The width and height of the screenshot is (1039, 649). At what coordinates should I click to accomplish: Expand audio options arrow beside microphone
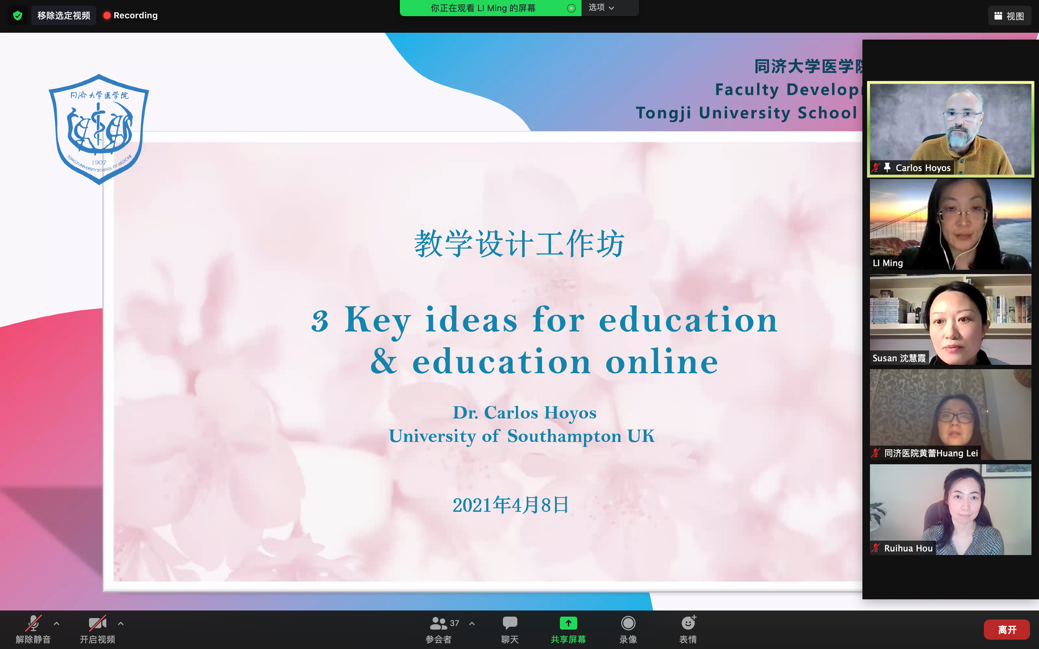[x=57, y=624]
